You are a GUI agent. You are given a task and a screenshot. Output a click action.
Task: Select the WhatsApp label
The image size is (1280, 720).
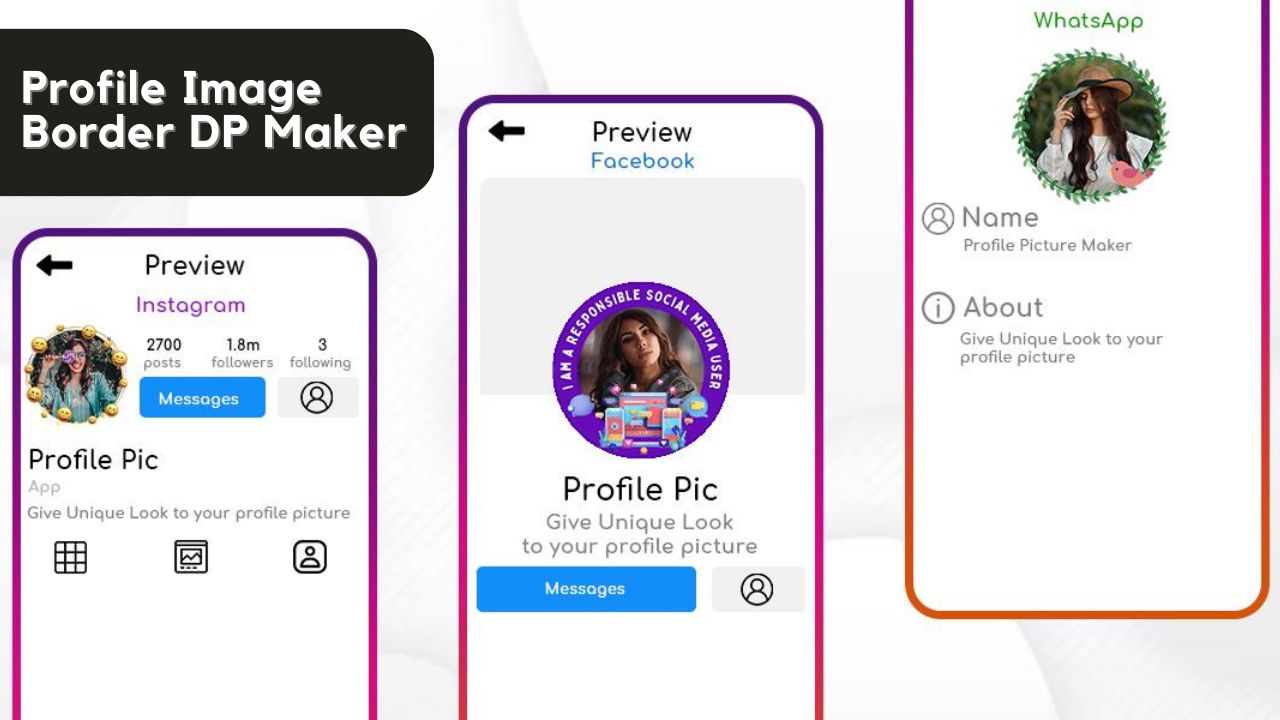click(1088, 20)
